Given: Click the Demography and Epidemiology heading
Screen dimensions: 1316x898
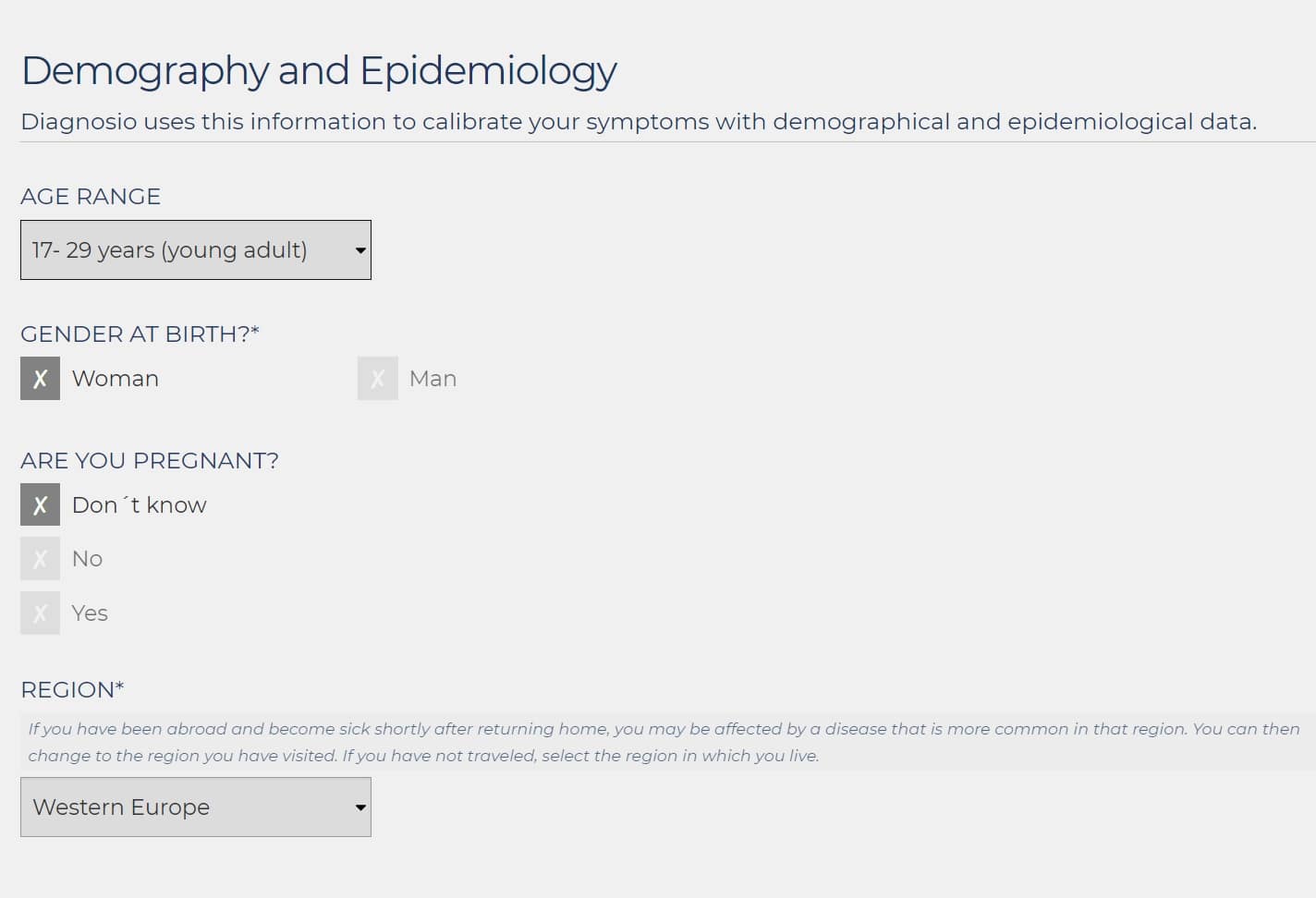Looking at the screenshot, I should 319,71.
